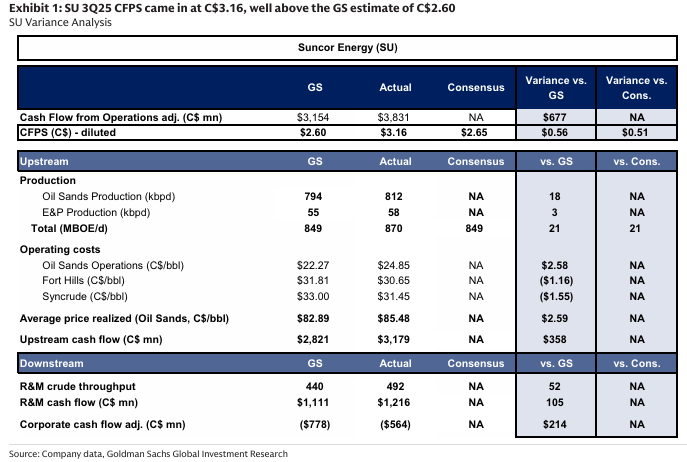
Task: Select the $85.48 average price realized value
Action: [395, 318]
